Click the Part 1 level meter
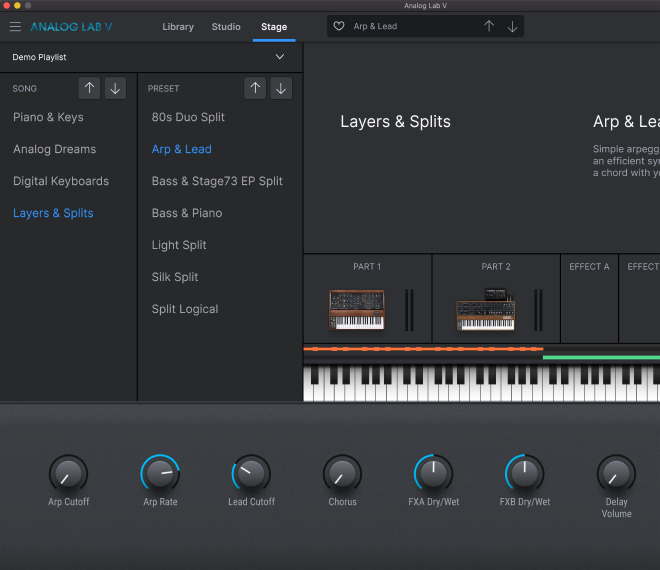Viewport: 660px width, 570px height. (x=409, y=310)
